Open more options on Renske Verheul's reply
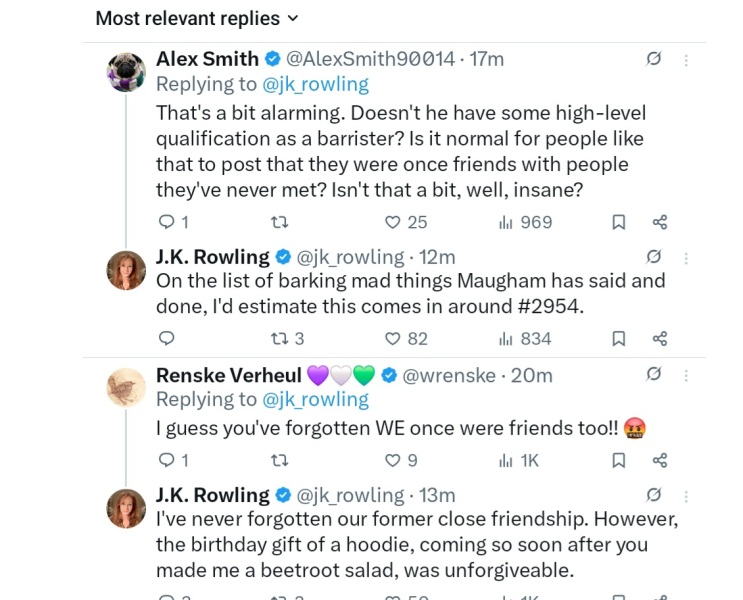This screenshot has width=743, height=600. coord(686,376)
